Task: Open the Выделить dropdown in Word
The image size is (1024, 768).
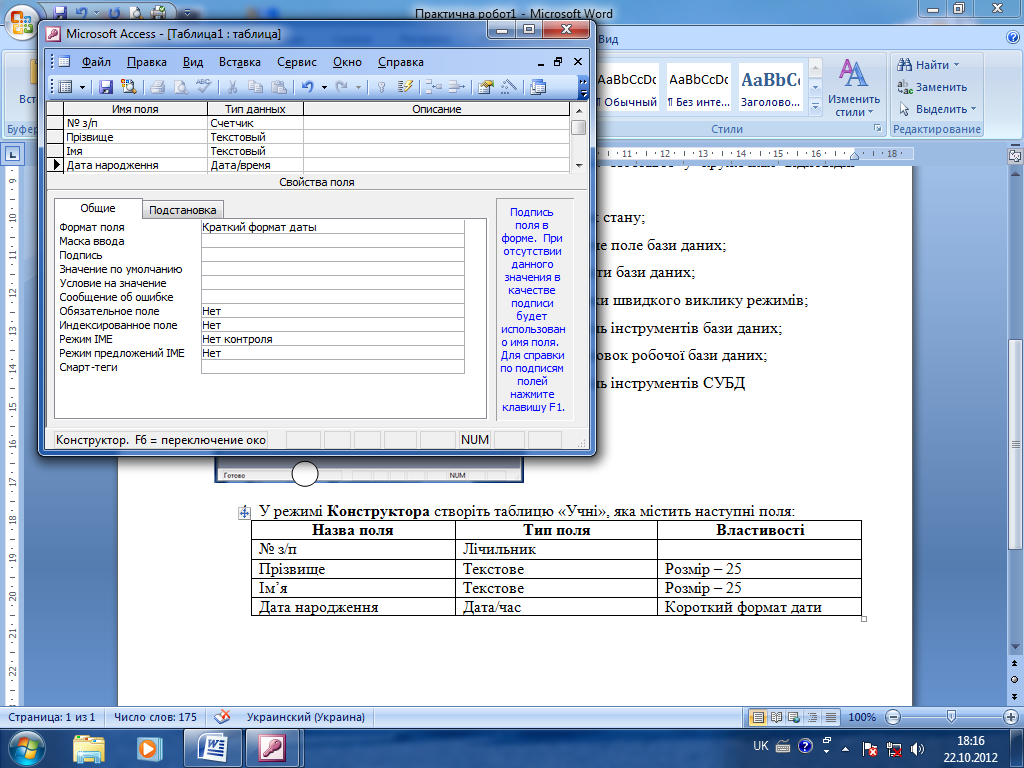Action: 973,109
